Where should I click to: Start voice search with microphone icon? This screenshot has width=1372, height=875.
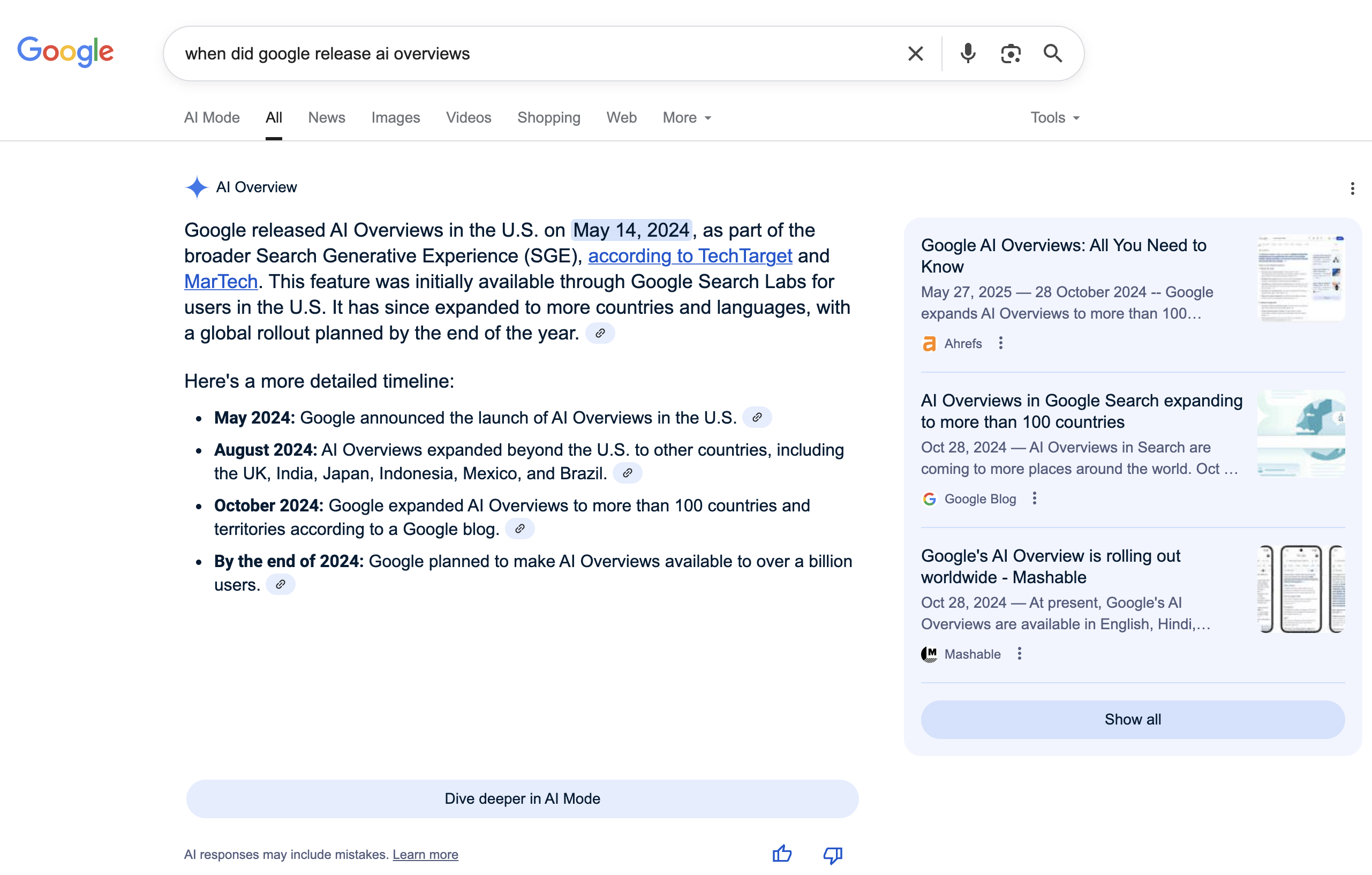(x=968, y=54)
